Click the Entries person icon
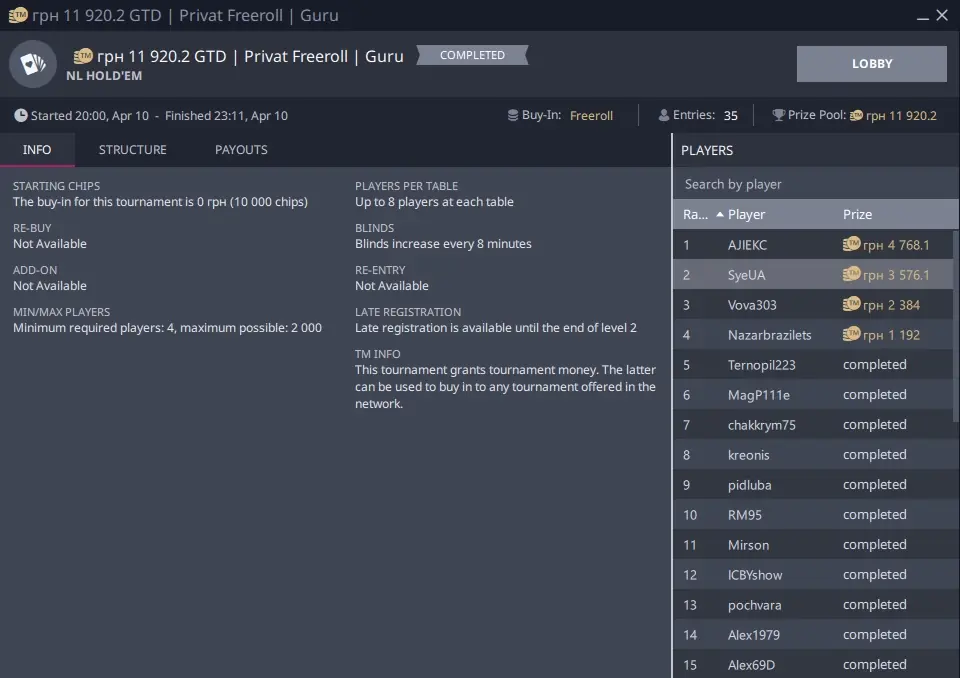Image resolution: width=960 pixels, height=678 pixels. point(663,116)
